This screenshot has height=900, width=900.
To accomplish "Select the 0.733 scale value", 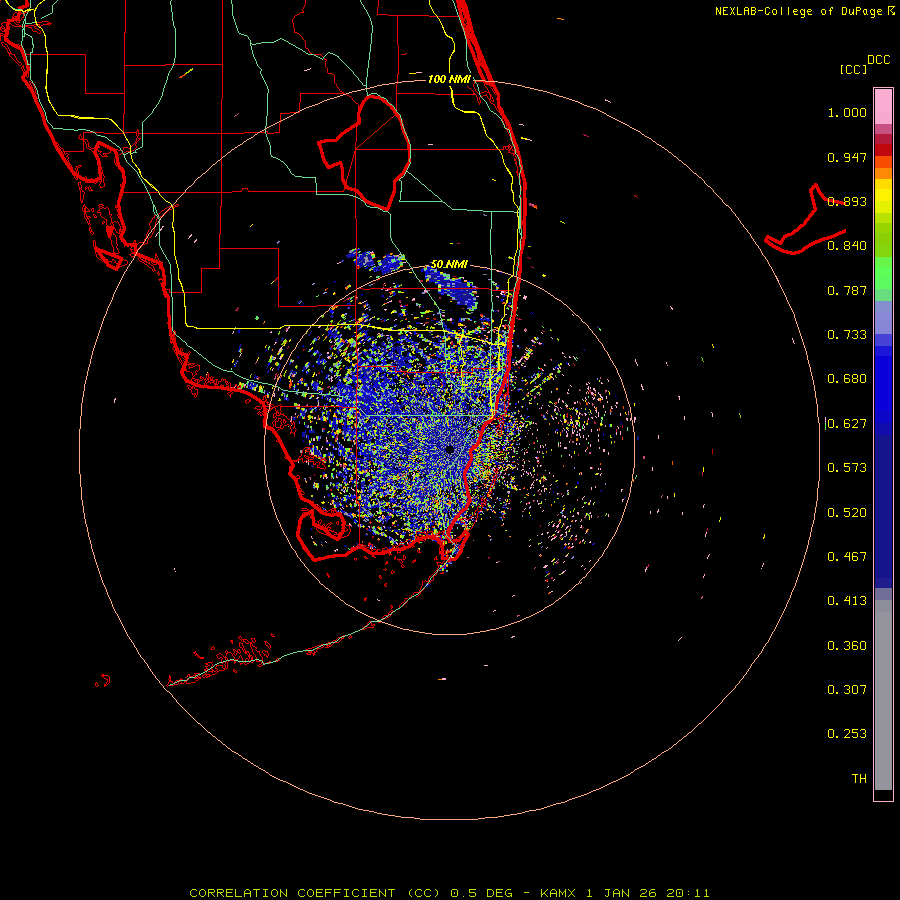I will point(847,335).
